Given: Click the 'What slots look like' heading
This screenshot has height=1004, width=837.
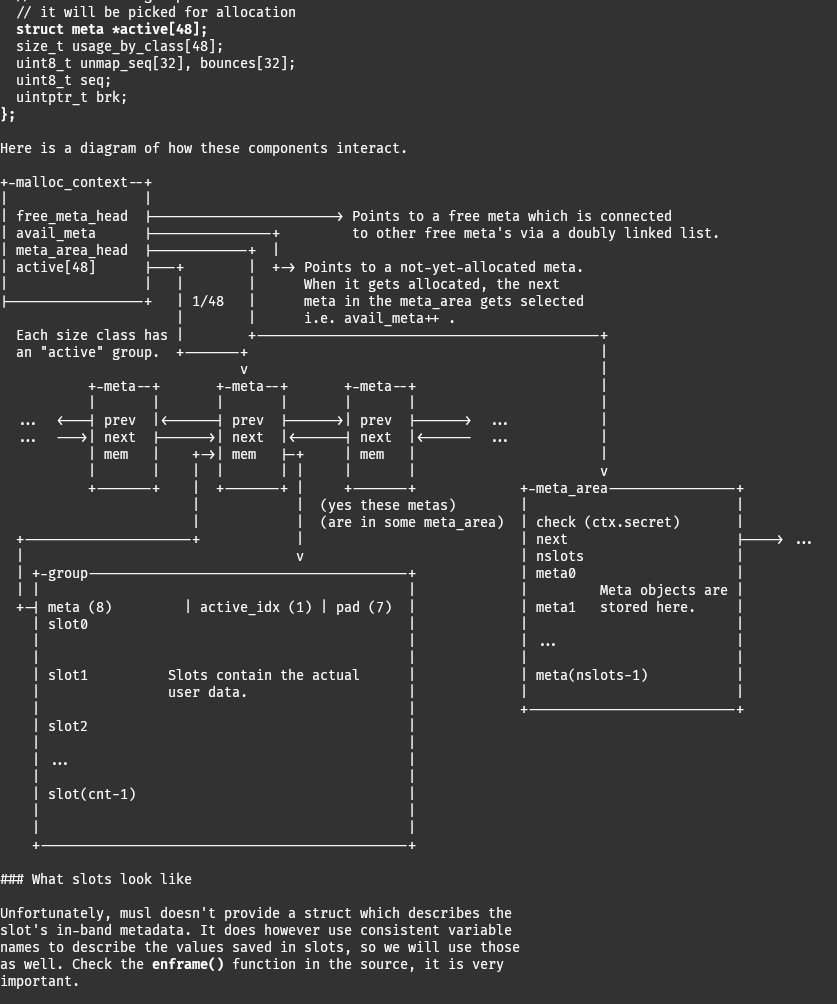Looking at the screenshot, I should (x=111, y=879).
